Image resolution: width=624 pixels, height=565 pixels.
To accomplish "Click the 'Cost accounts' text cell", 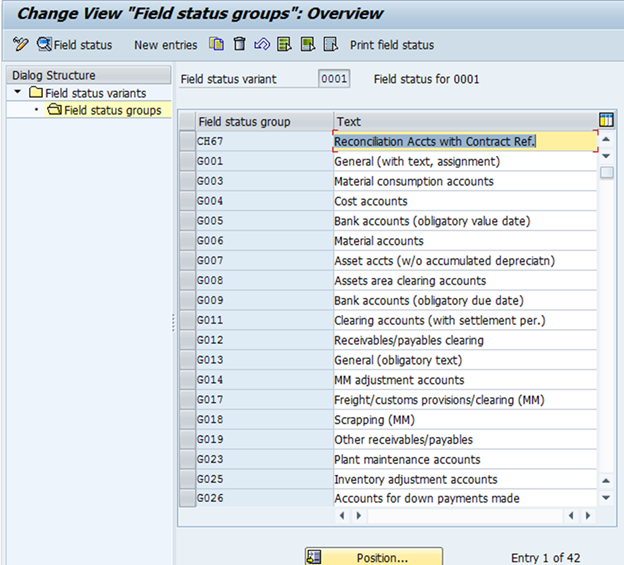I will tap(465, 201).
